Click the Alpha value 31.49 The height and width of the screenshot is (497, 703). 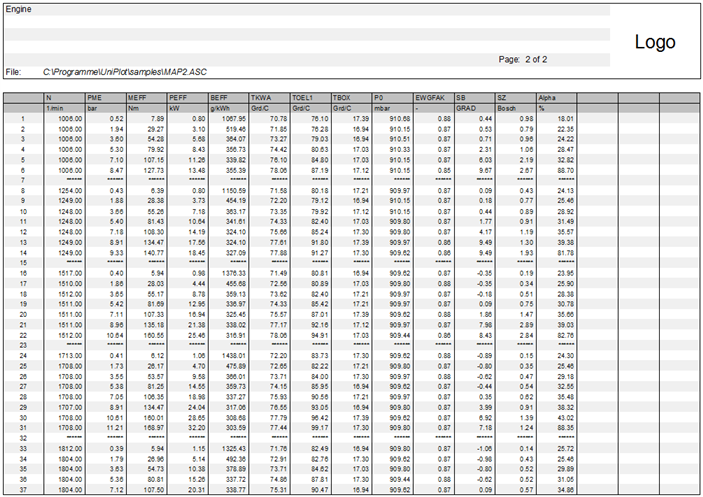click(566, 222)
